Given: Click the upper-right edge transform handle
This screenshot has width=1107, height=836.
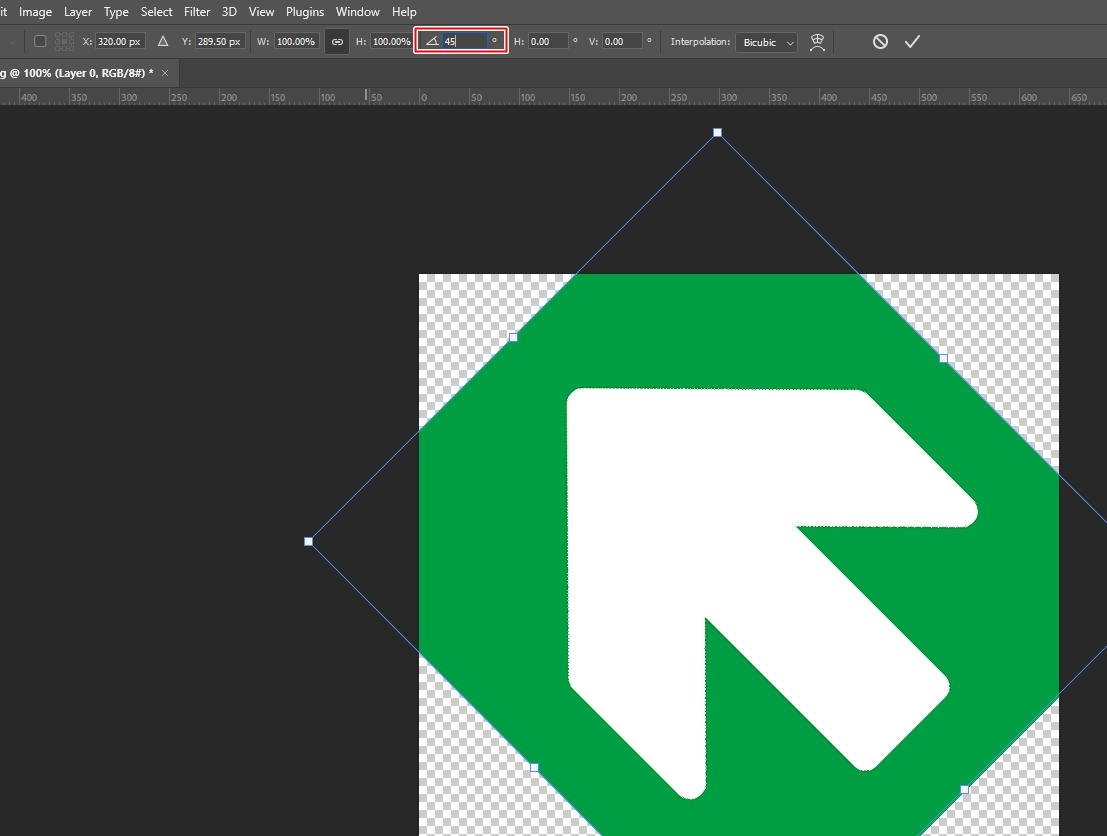Looking at the screenshot, I should click(943, 359).
